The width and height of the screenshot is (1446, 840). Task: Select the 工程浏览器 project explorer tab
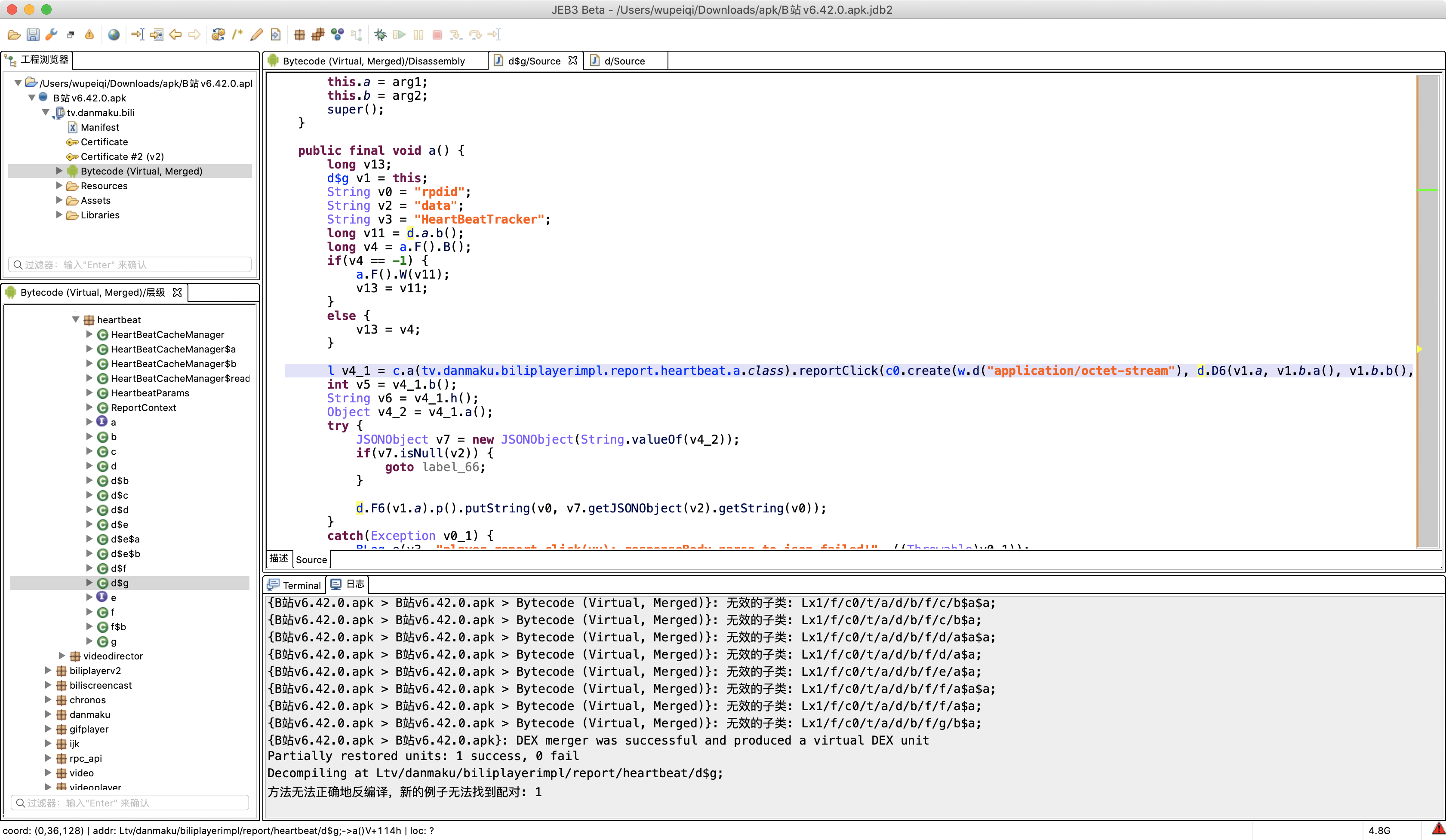(38, 60)
